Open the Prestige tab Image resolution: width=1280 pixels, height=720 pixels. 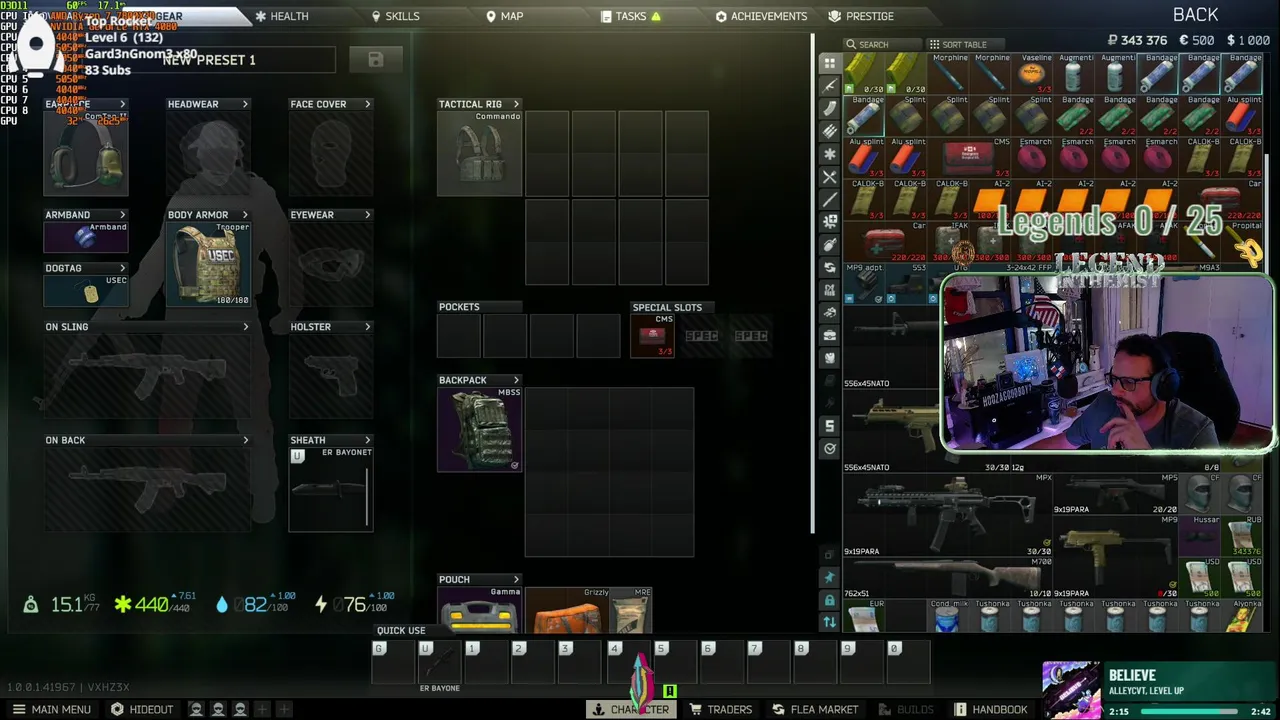click(861, 16)
